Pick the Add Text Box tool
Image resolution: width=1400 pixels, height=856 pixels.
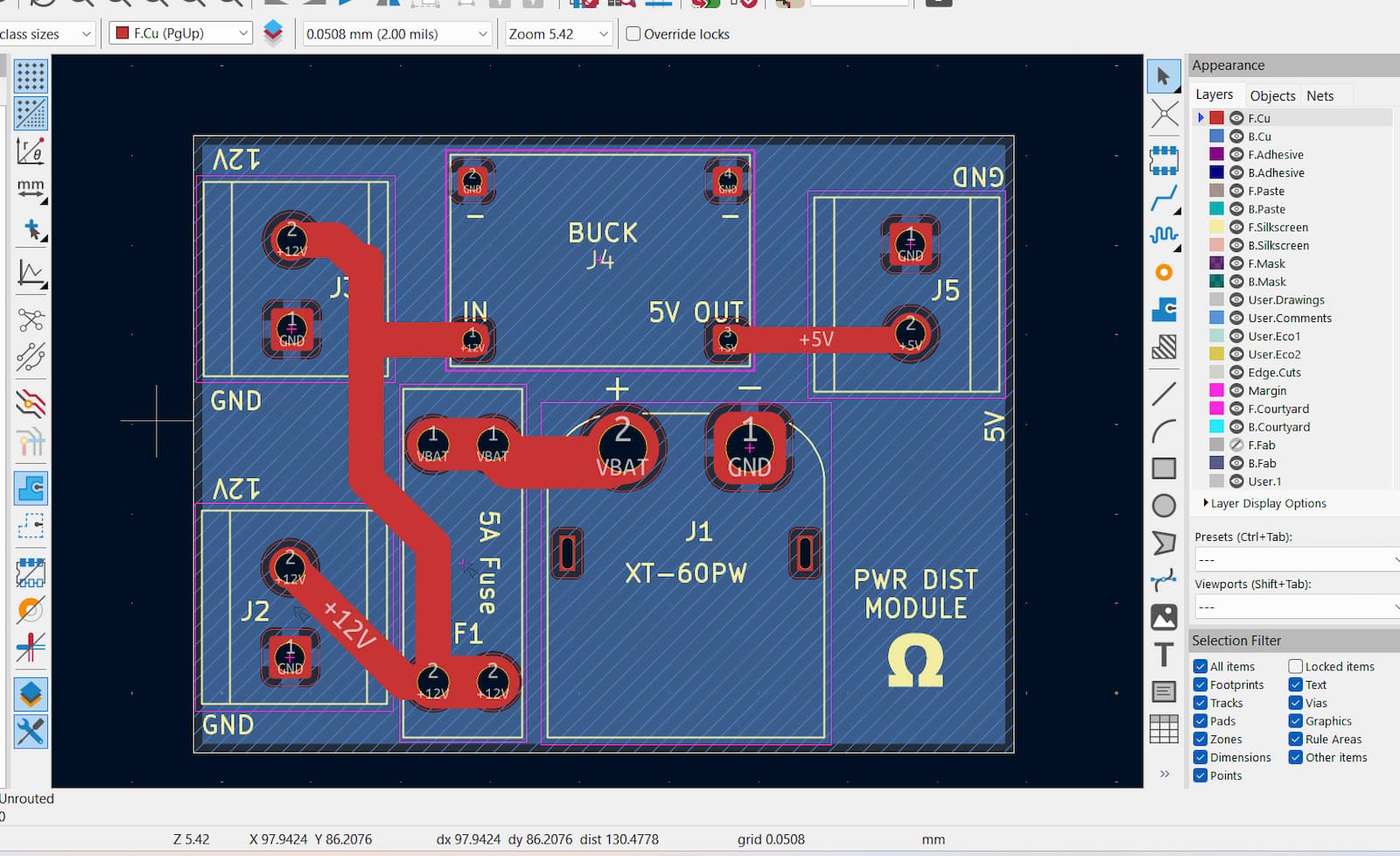pos(1164,691)
